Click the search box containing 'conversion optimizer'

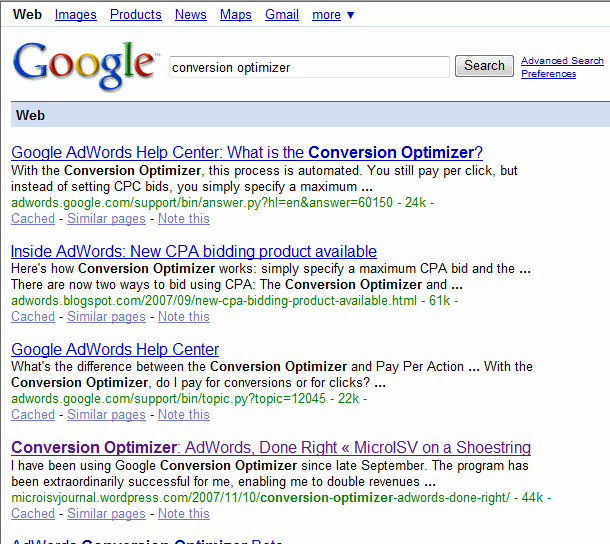click(x=309, y=67)
